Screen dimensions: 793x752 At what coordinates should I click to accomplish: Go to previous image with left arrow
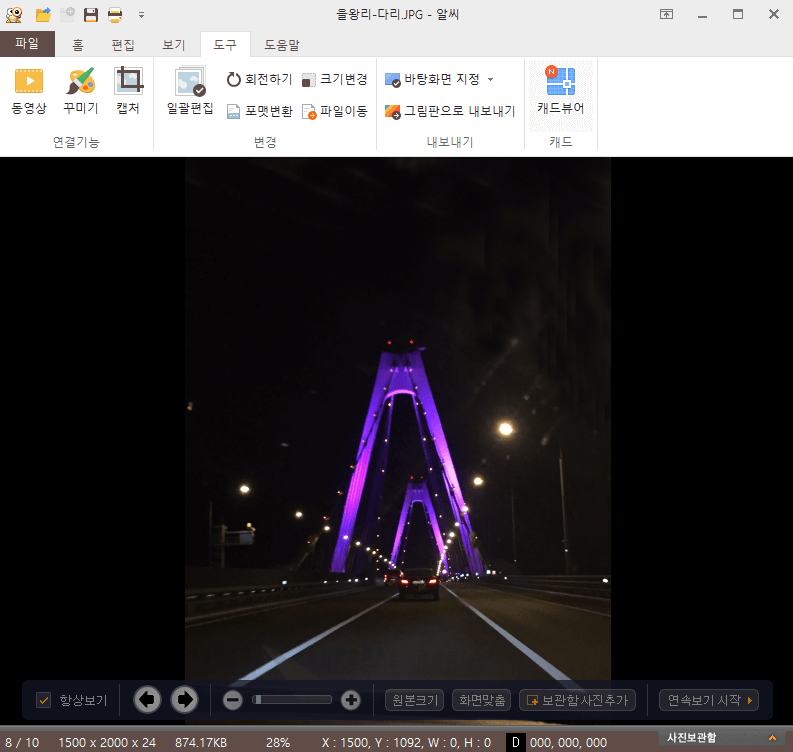tap(147, 700)
